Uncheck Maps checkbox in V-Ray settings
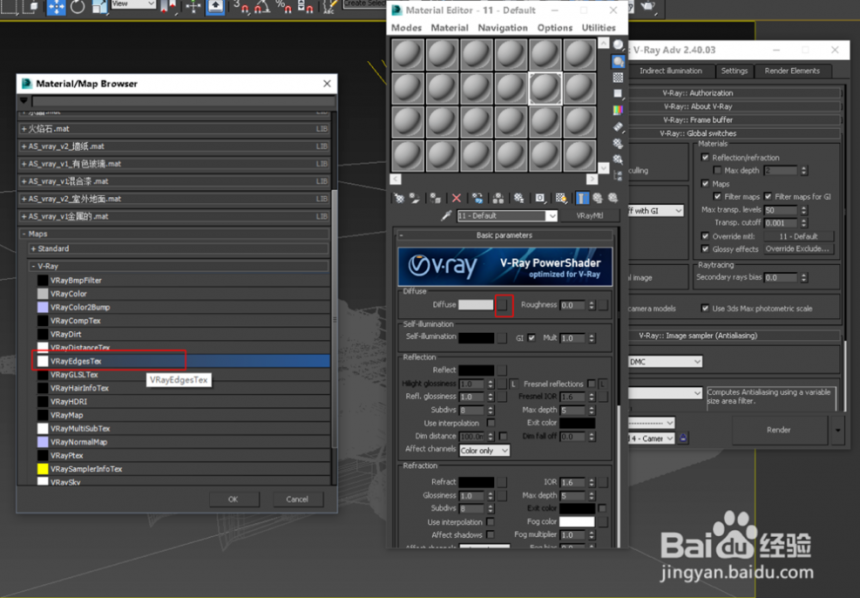 (705, 184)
